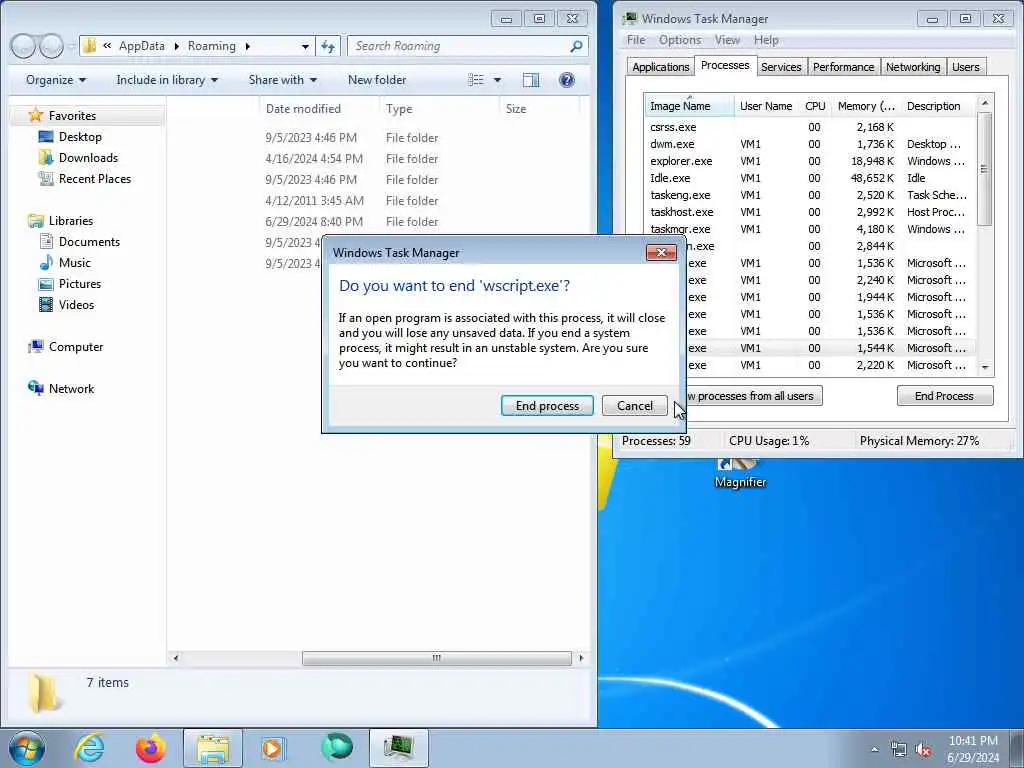Open Task Manager File menu

(x=635, y=40)
